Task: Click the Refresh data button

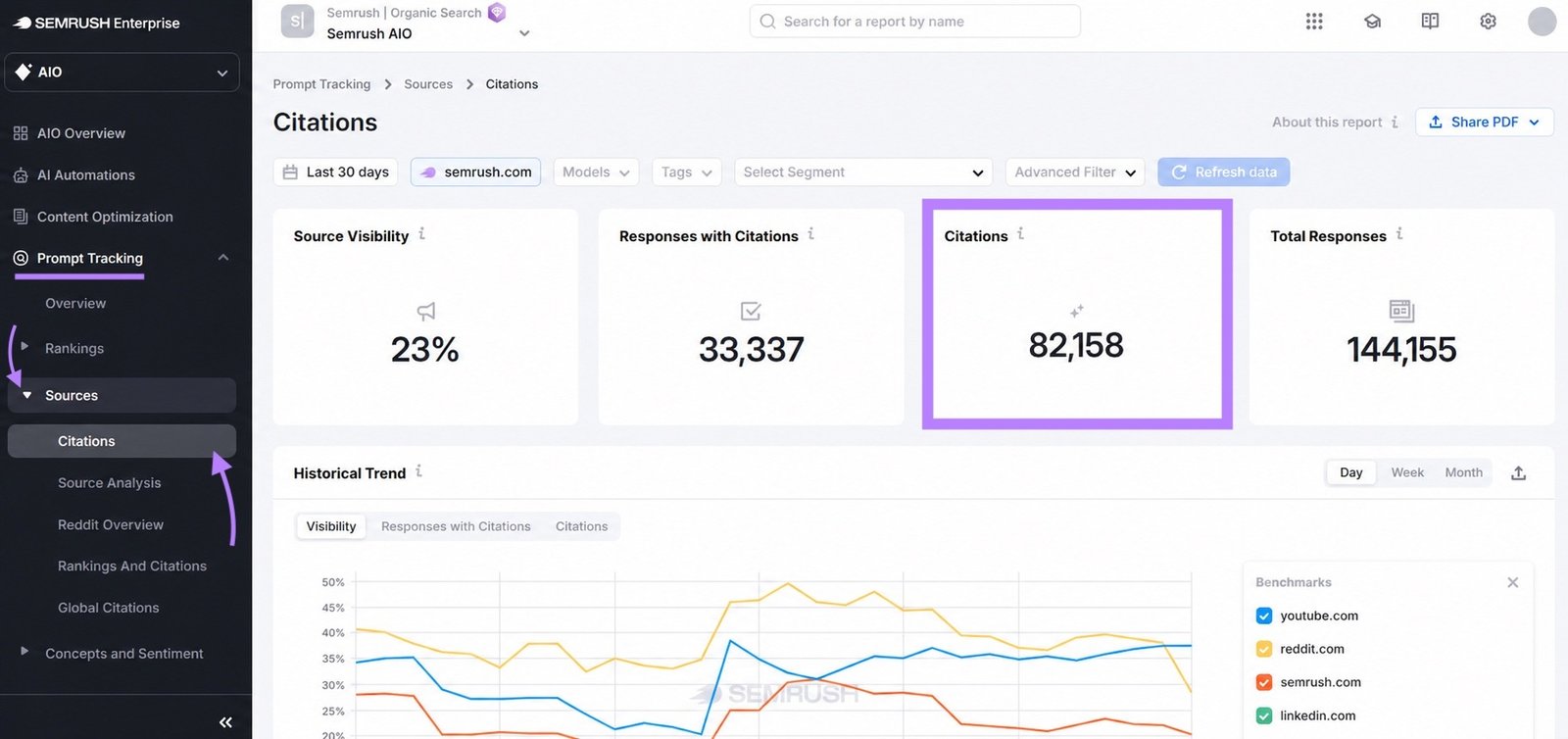Action: [1223, 172]
